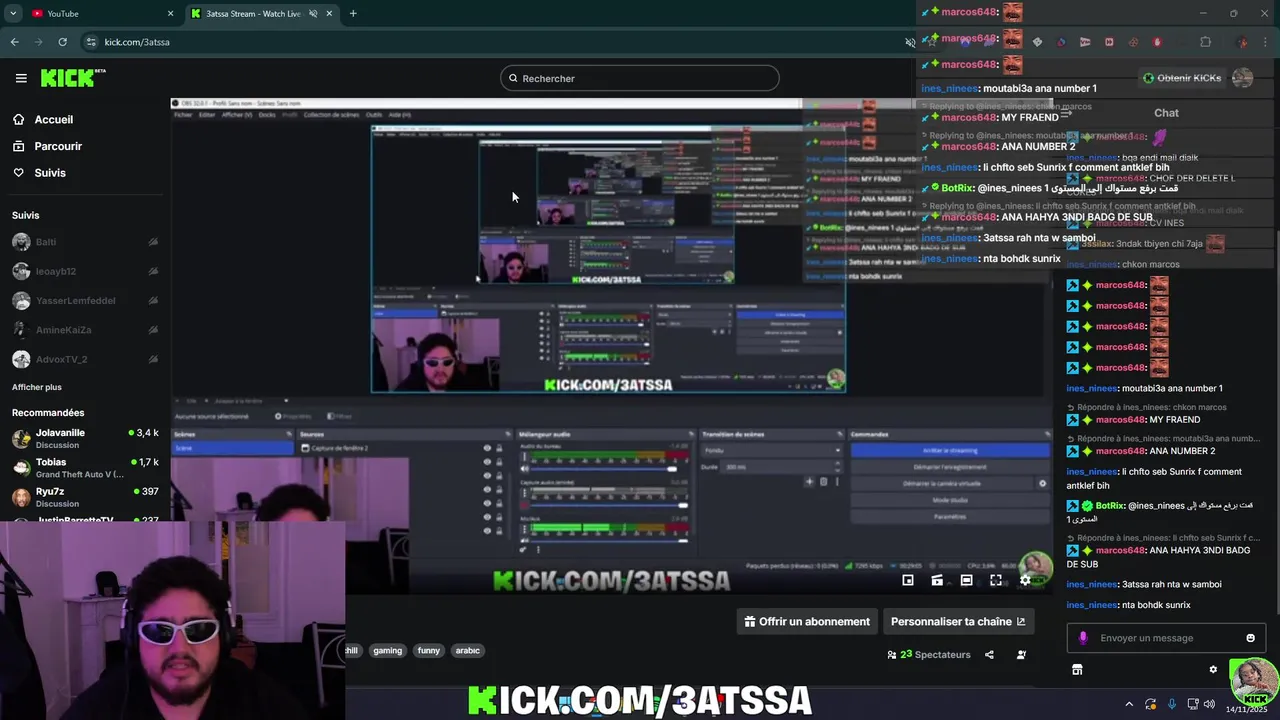Select the chill stream tag
The width and height of the screenshot is (1280, 720).
click(x=351, y=651)
